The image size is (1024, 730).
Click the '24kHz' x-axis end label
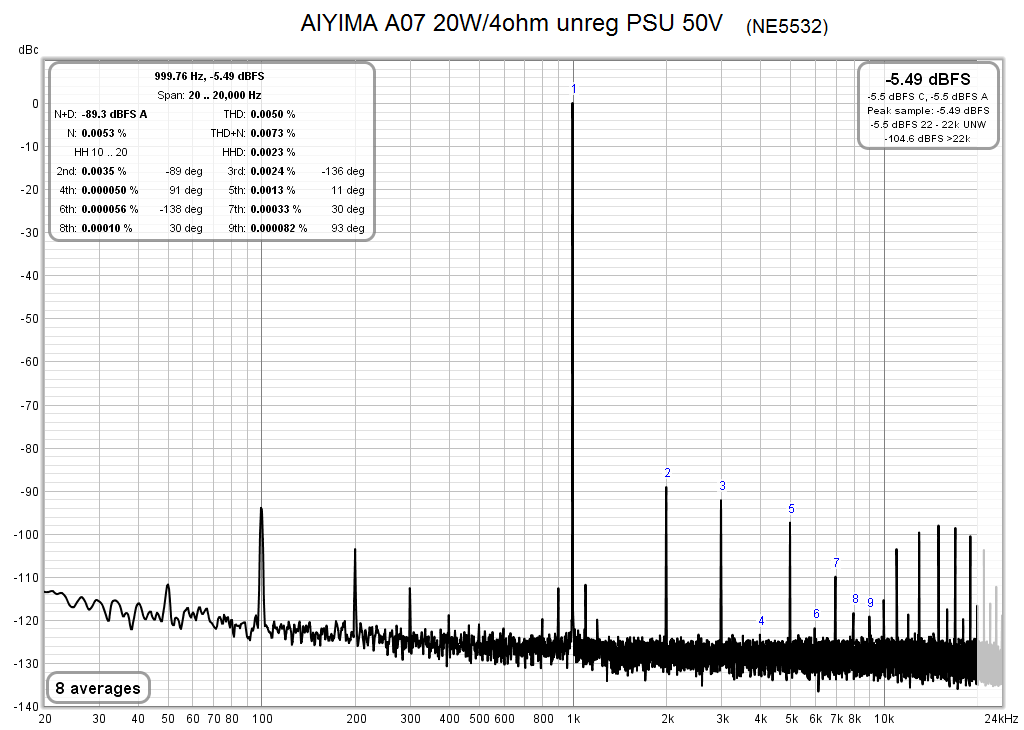1002,719
